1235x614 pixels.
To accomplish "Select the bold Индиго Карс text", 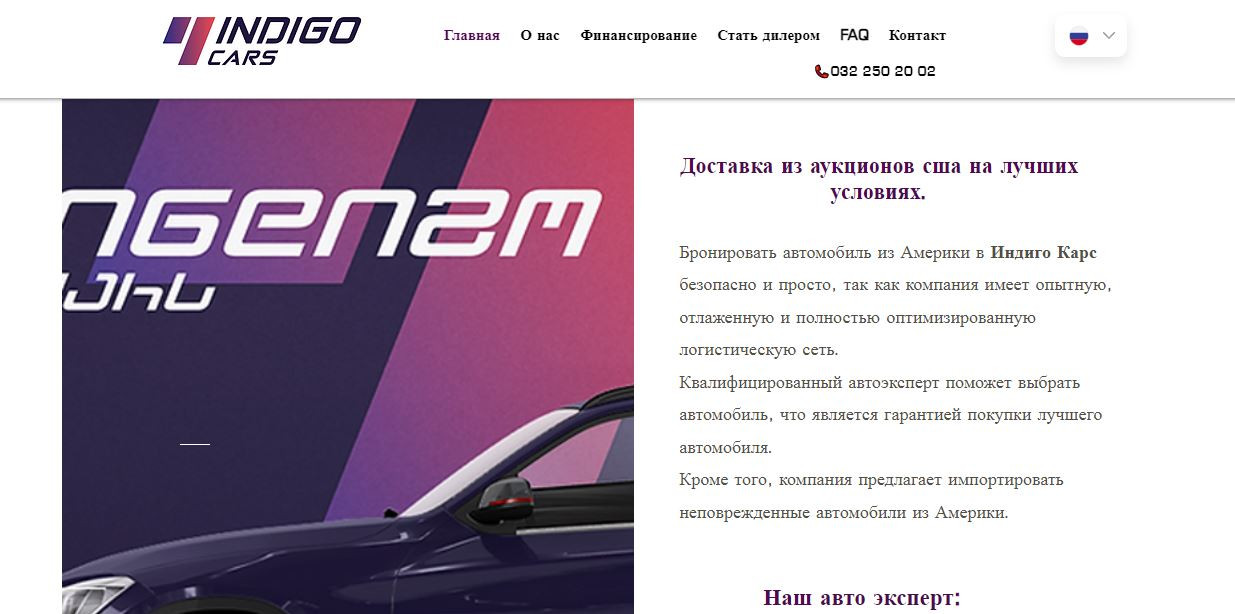I will click(x=1043, y=253).
